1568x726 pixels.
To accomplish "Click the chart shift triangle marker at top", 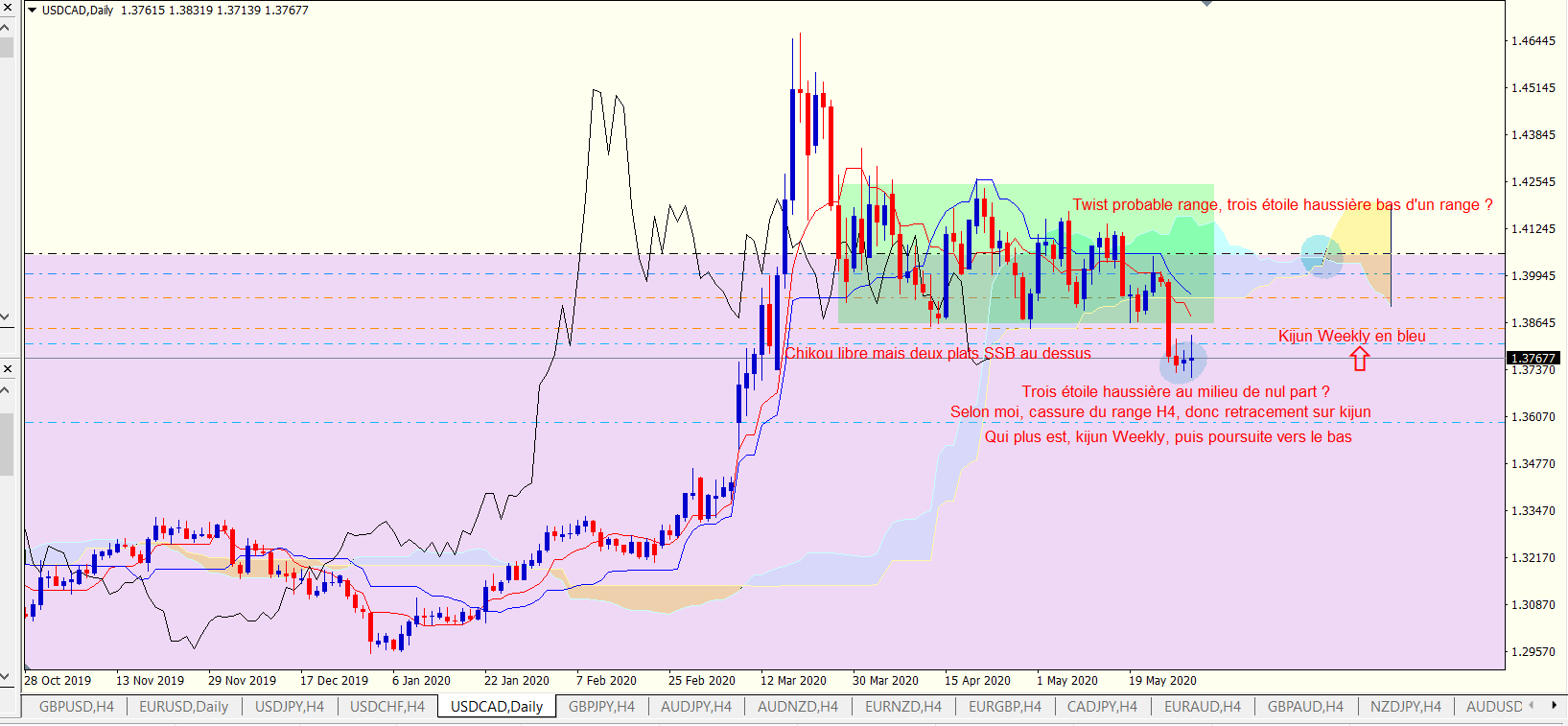I will 1206,4.
